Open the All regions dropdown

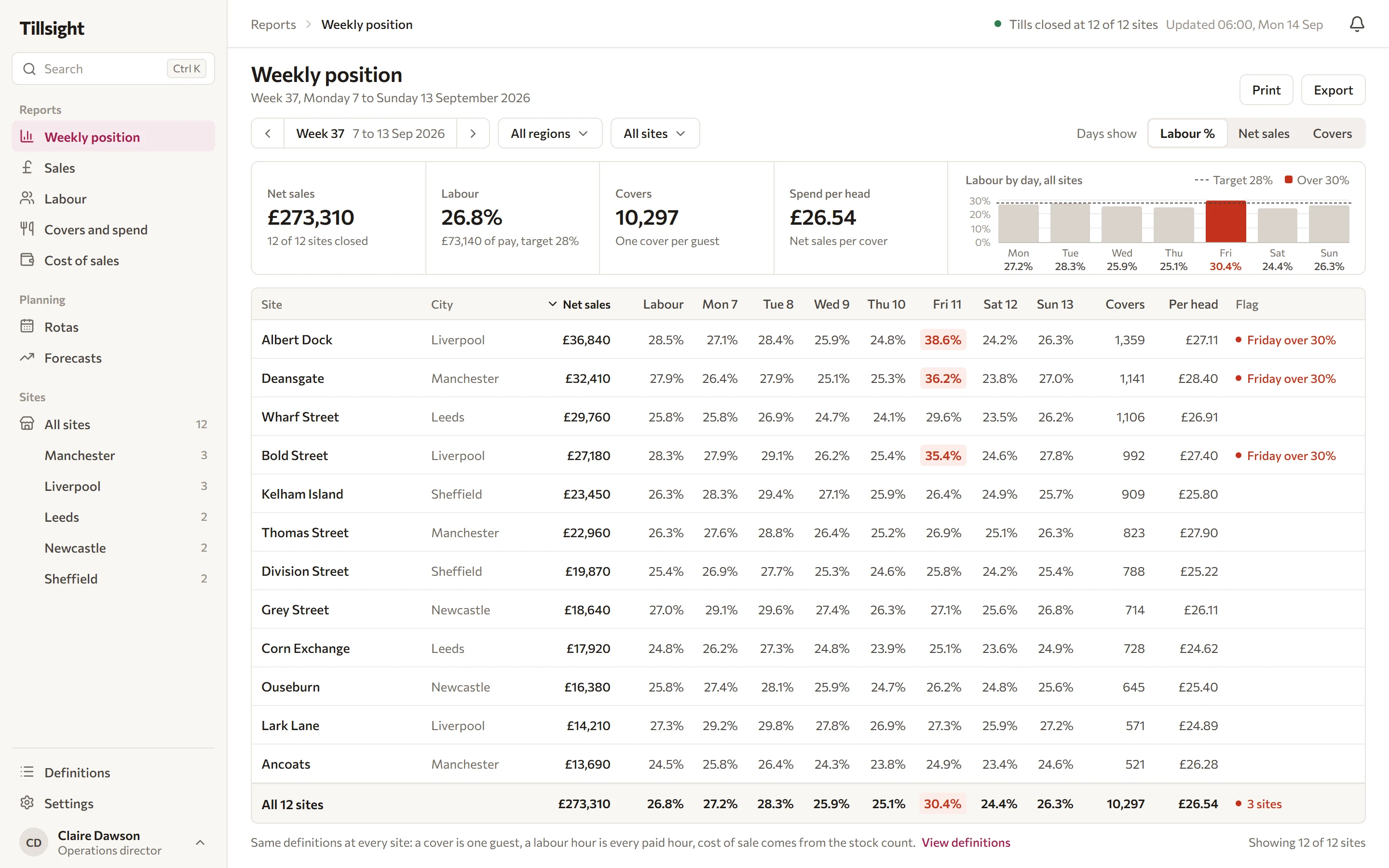tap(550, 133)
